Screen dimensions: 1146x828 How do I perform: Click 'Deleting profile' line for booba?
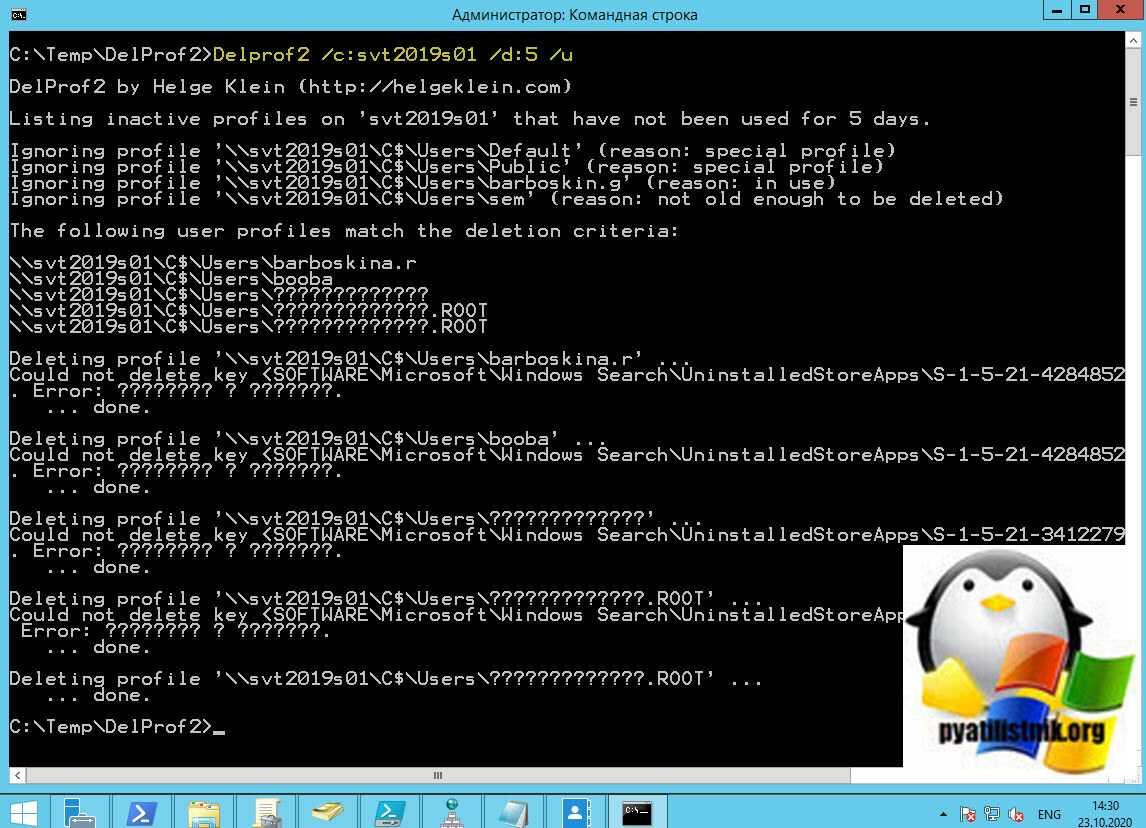(307, 439)
